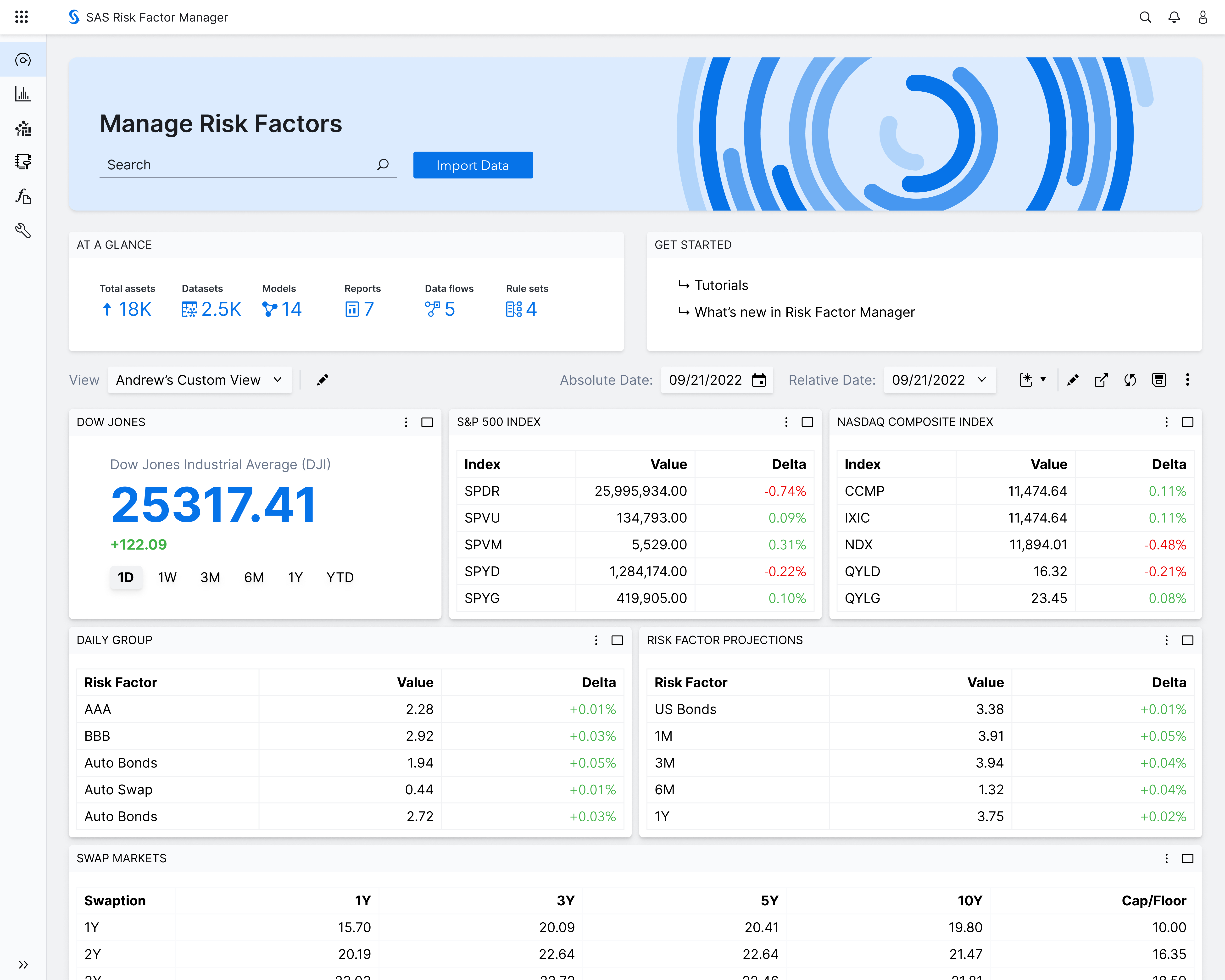Maximize the Dow Jones panel
Image resolution: width=1225 pixels, height=980 pixels.
(427, 422)
